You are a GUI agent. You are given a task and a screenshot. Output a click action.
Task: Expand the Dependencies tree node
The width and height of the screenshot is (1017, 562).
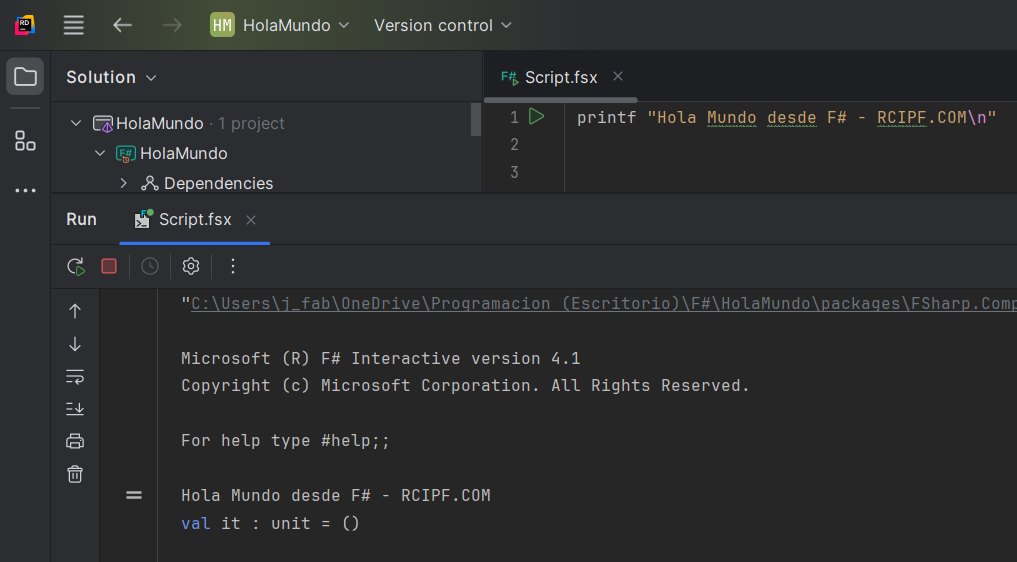coord(124,183)
